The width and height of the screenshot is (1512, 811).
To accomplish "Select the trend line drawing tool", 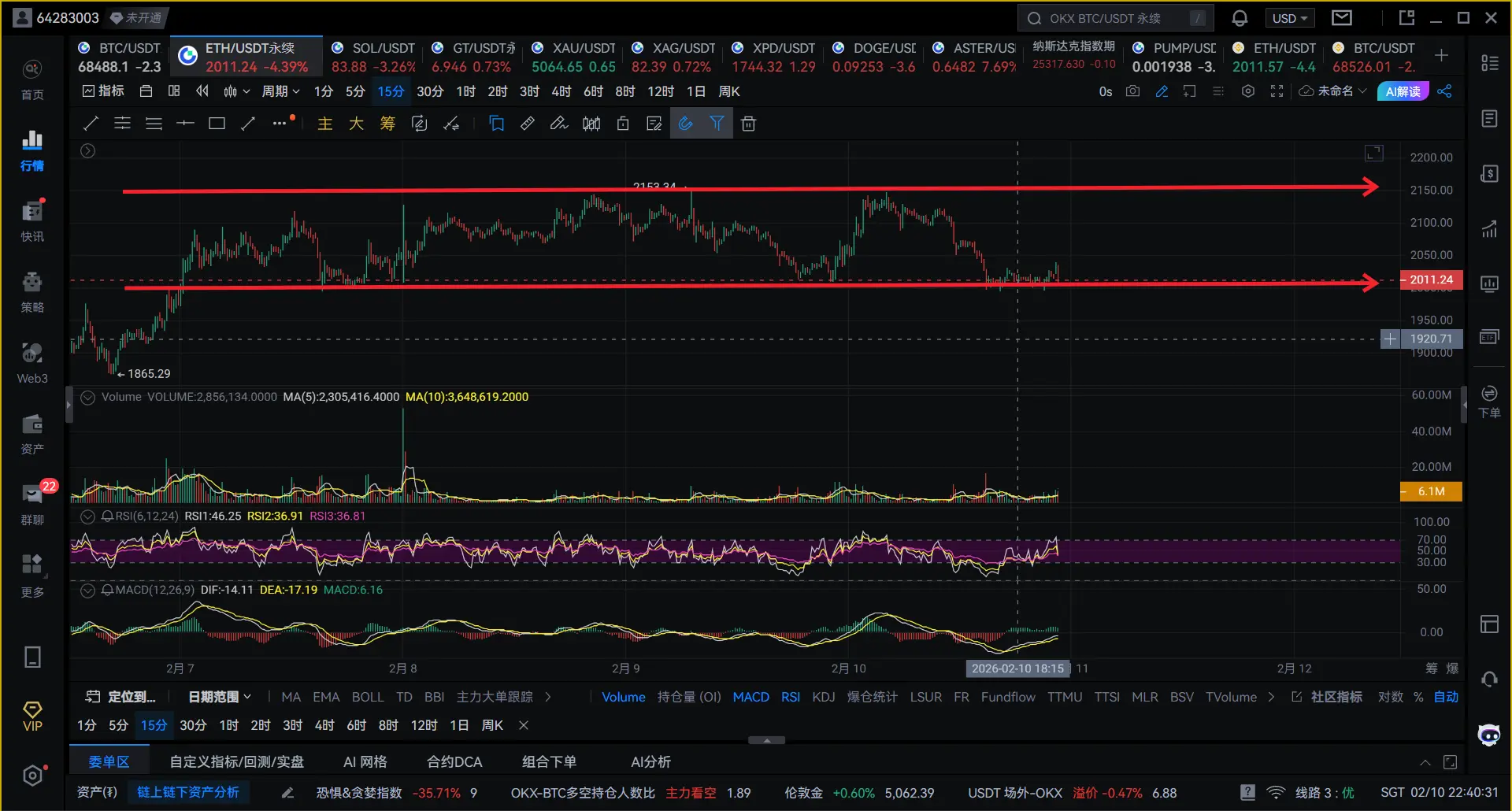I will pos(91,124).
